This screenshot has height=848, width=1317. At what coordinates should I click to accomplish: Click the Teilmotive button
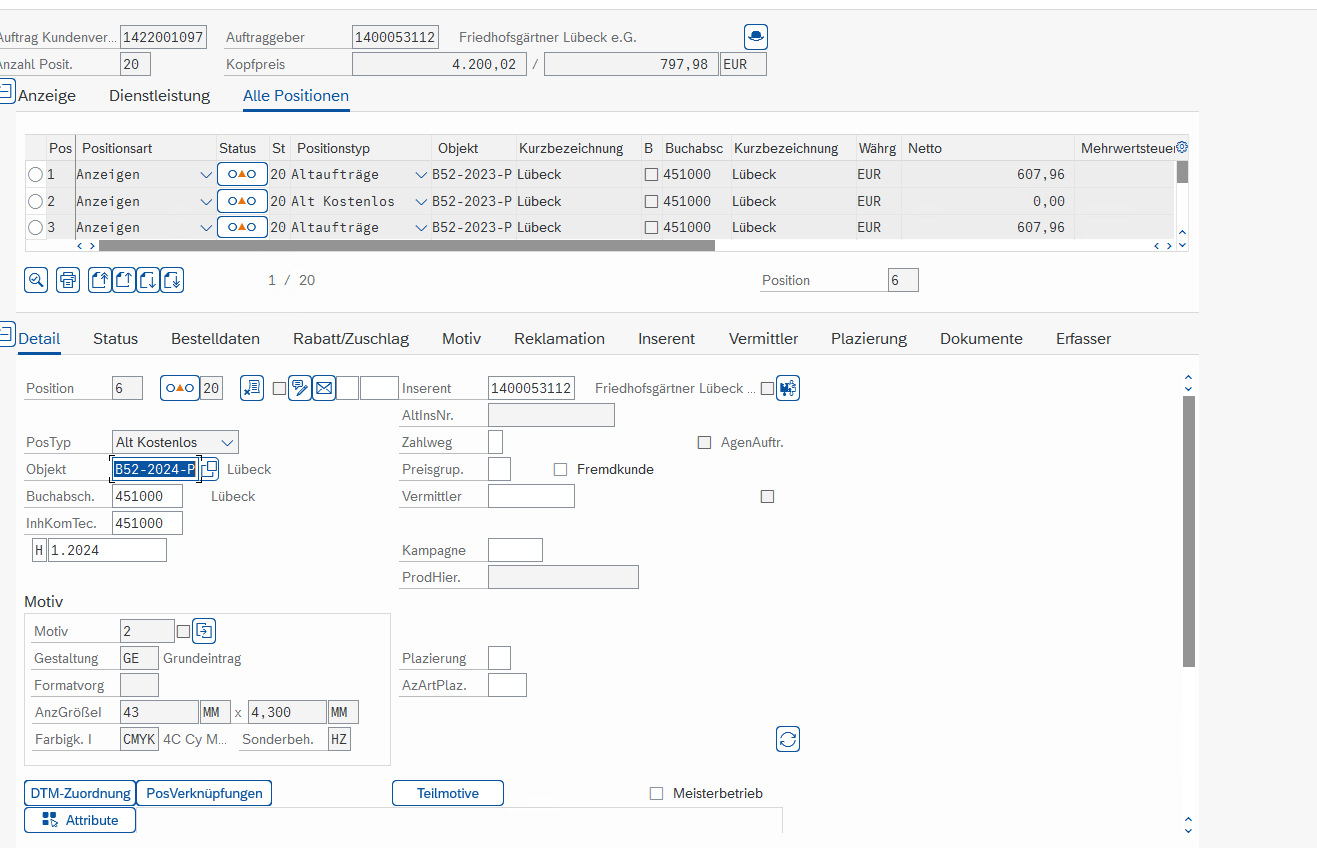(448, 793)
